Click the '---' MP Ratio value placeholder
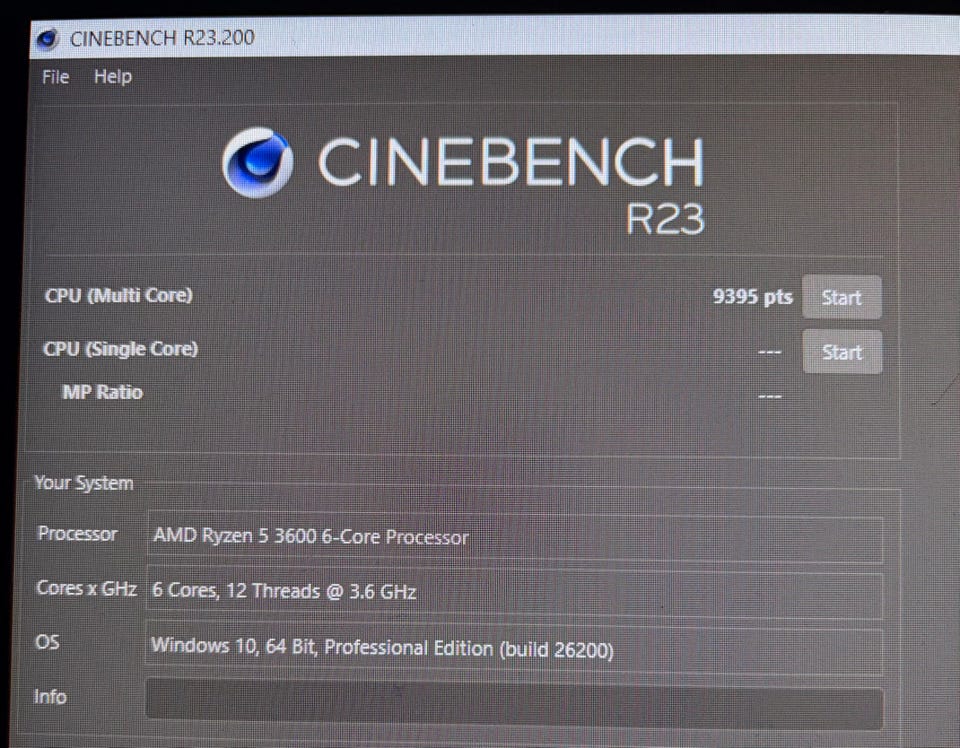Viewport: 960px width, 748px height. coord(770,397)
